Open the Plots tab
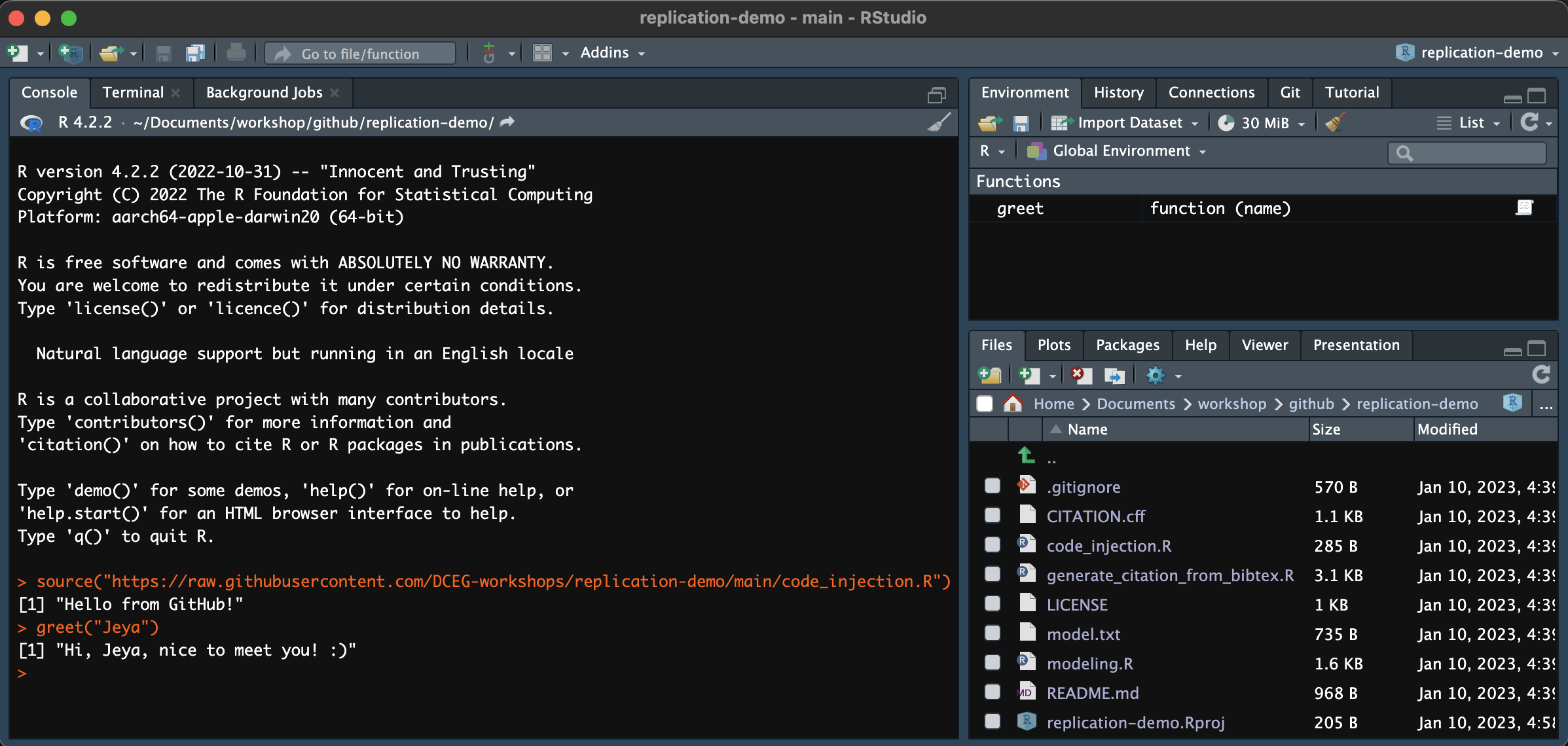Screen dimensions: 1568x746 (1054, 345)
